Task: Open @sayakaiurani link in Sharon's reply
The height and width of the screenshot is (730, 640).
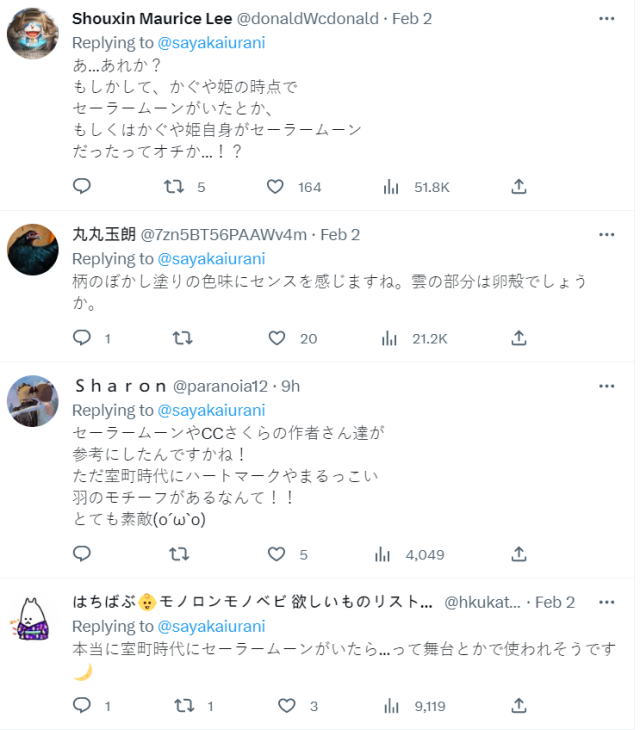Action: coord(210,410)
